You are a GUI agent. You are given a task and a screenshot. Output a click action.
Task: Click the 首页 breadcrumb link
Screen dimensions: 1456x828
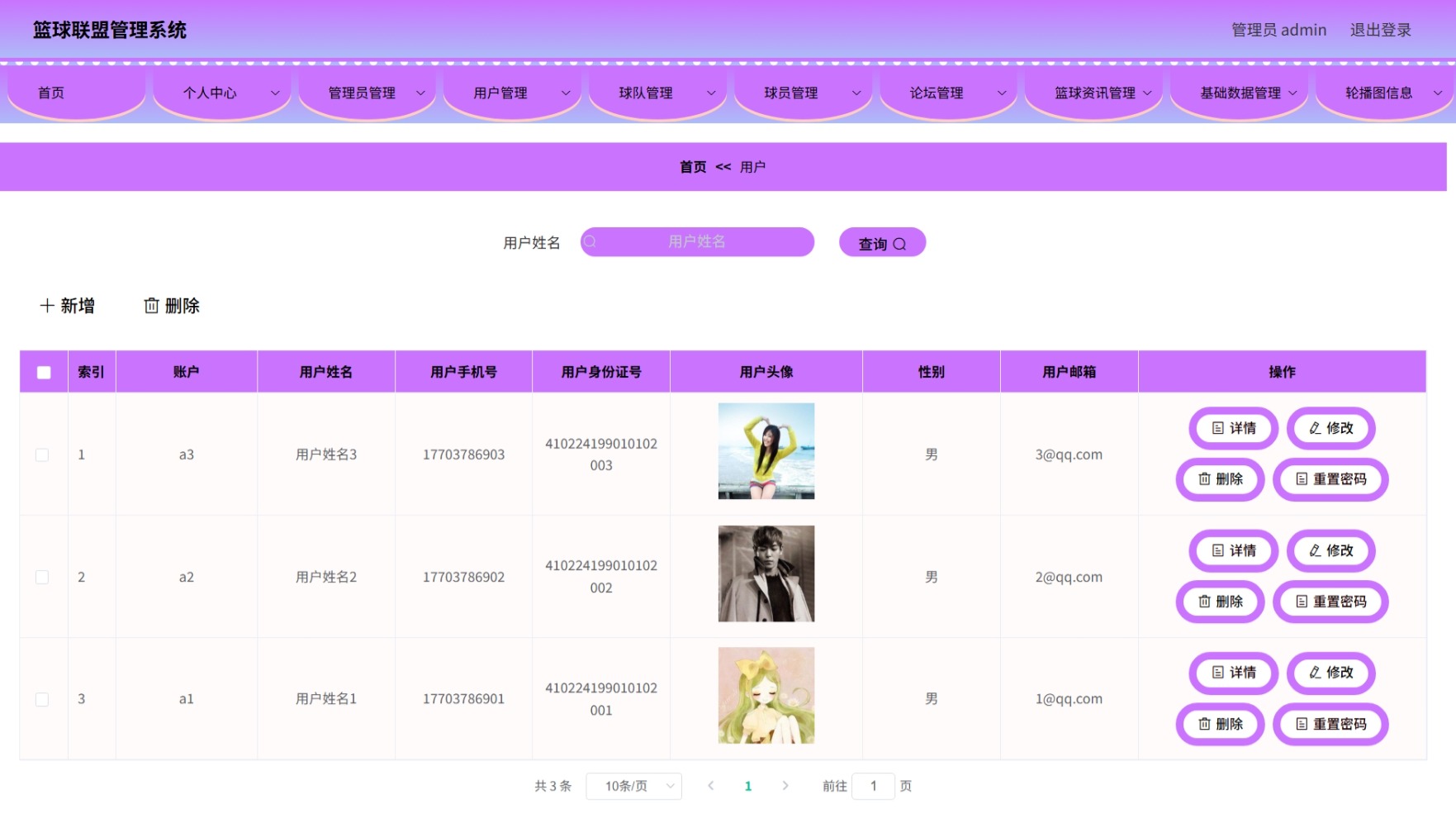(x=693, y=167)
